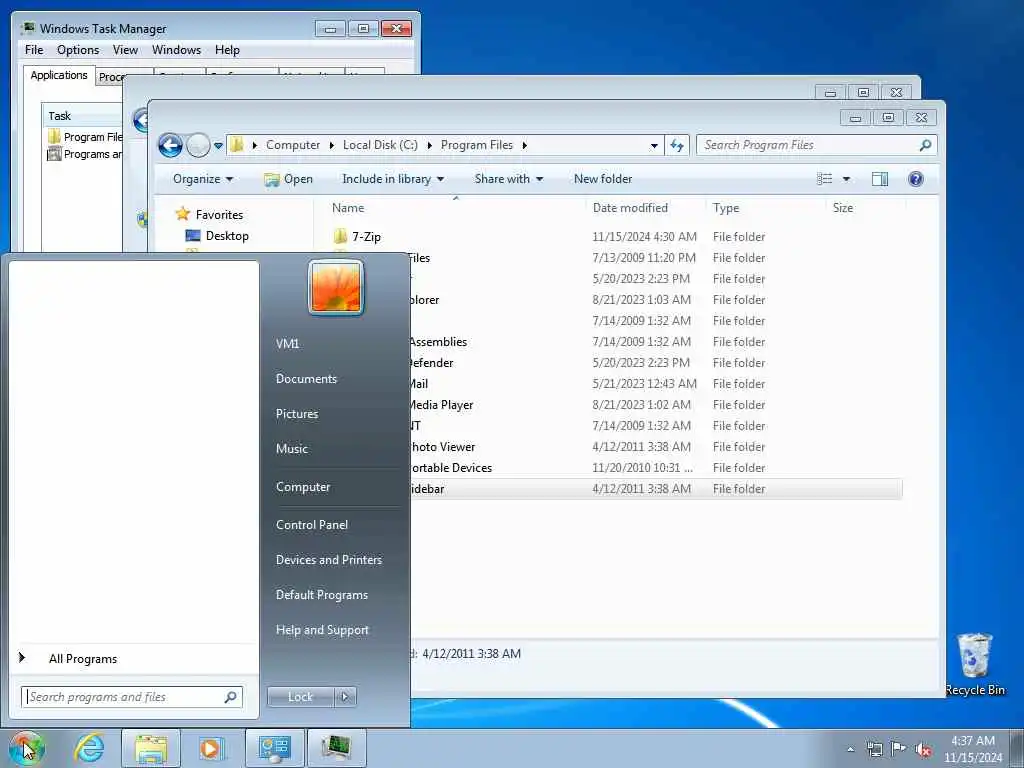Open Music from the Start menu

click(x=291, y=449)
